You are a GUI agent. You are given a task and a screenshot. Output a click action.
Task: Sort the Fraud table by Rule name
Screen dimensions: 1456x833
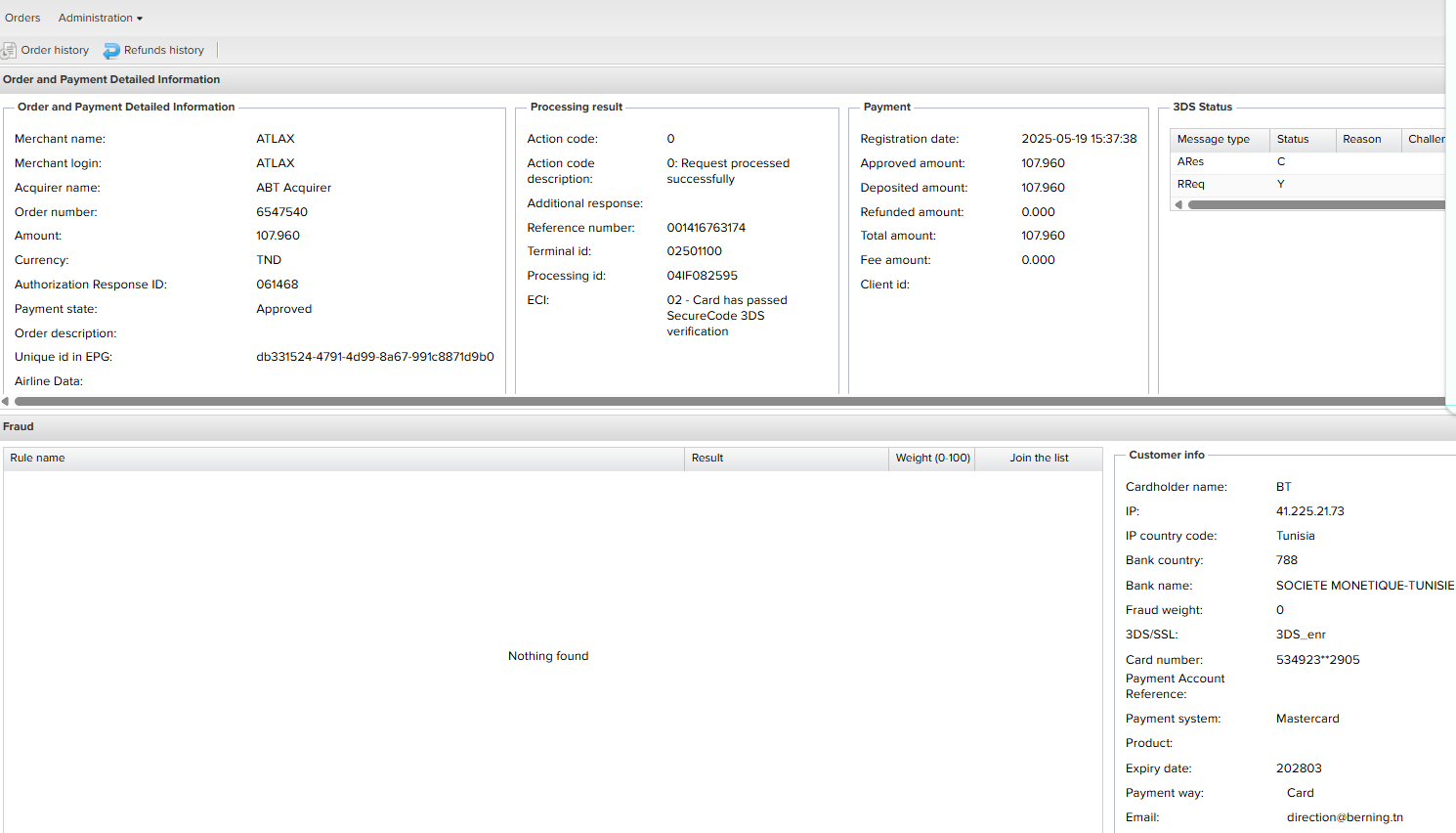click(x=37, y=458)
